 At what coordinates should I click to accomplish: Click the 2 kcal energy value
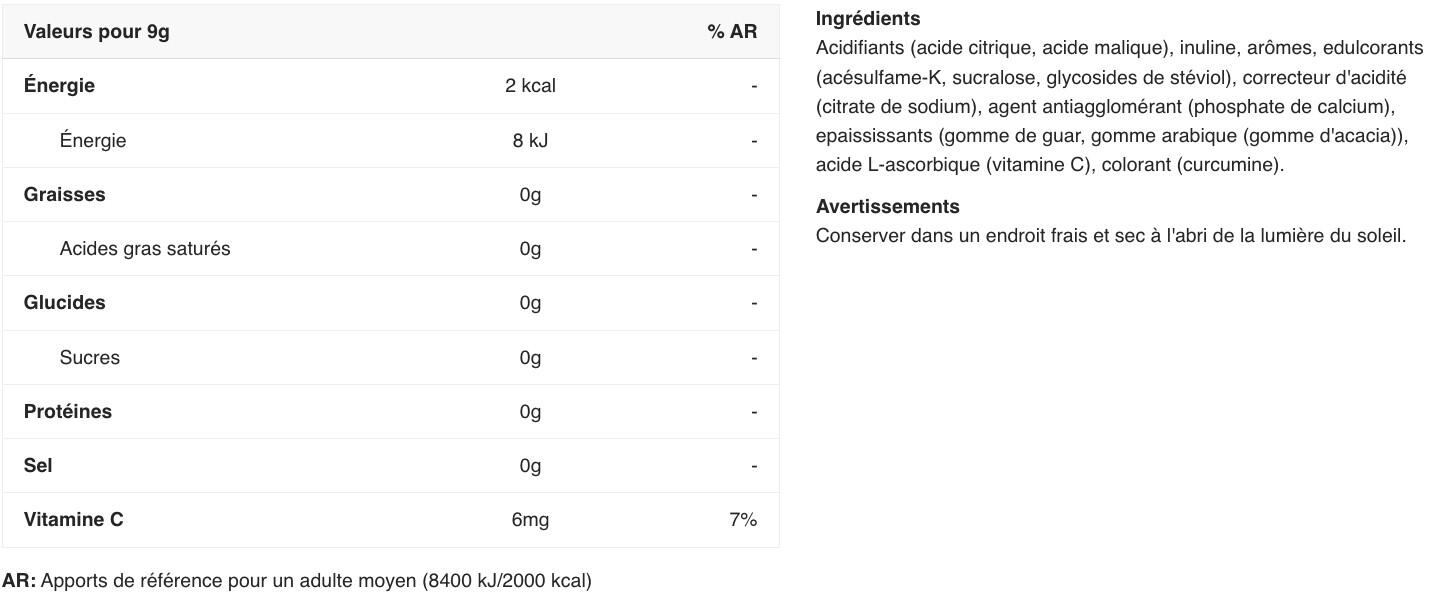(x=530, y=86)
